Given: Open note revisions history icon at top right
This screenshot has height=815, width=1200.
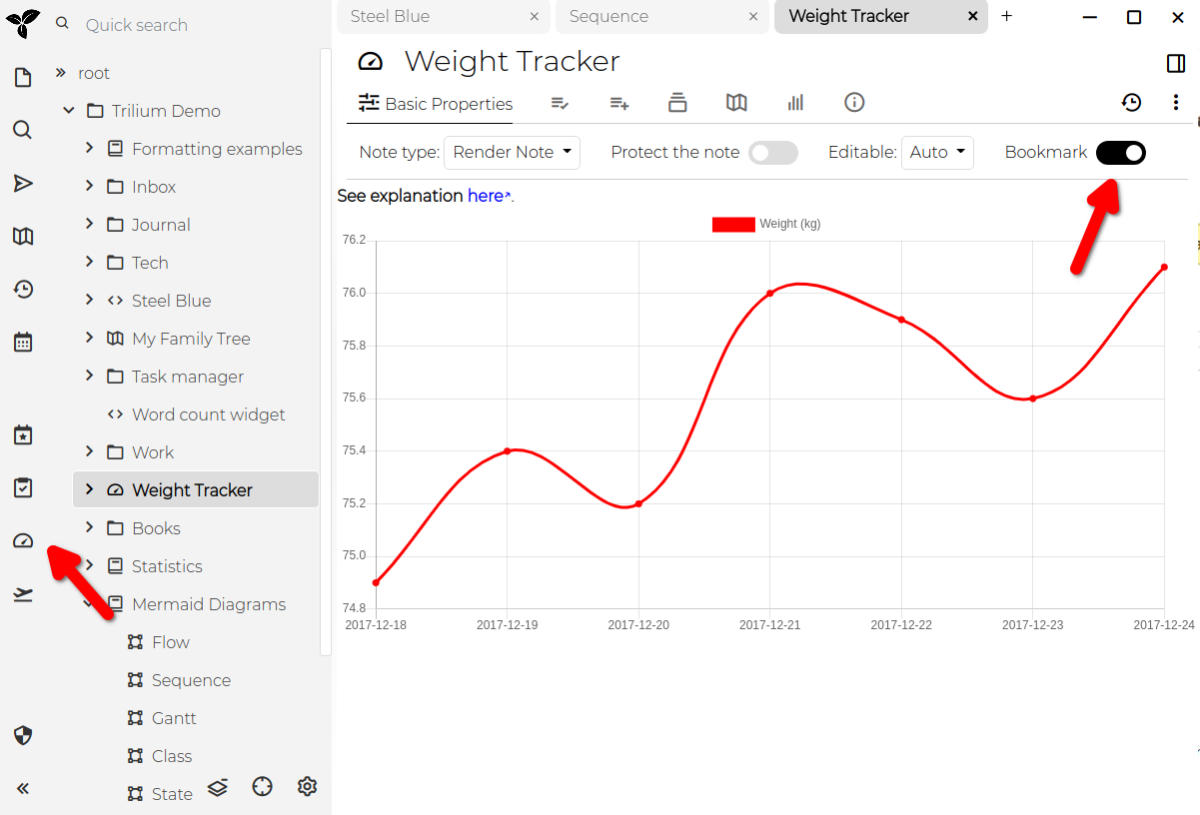Looking at the screenshot, I should point(1131,103).
